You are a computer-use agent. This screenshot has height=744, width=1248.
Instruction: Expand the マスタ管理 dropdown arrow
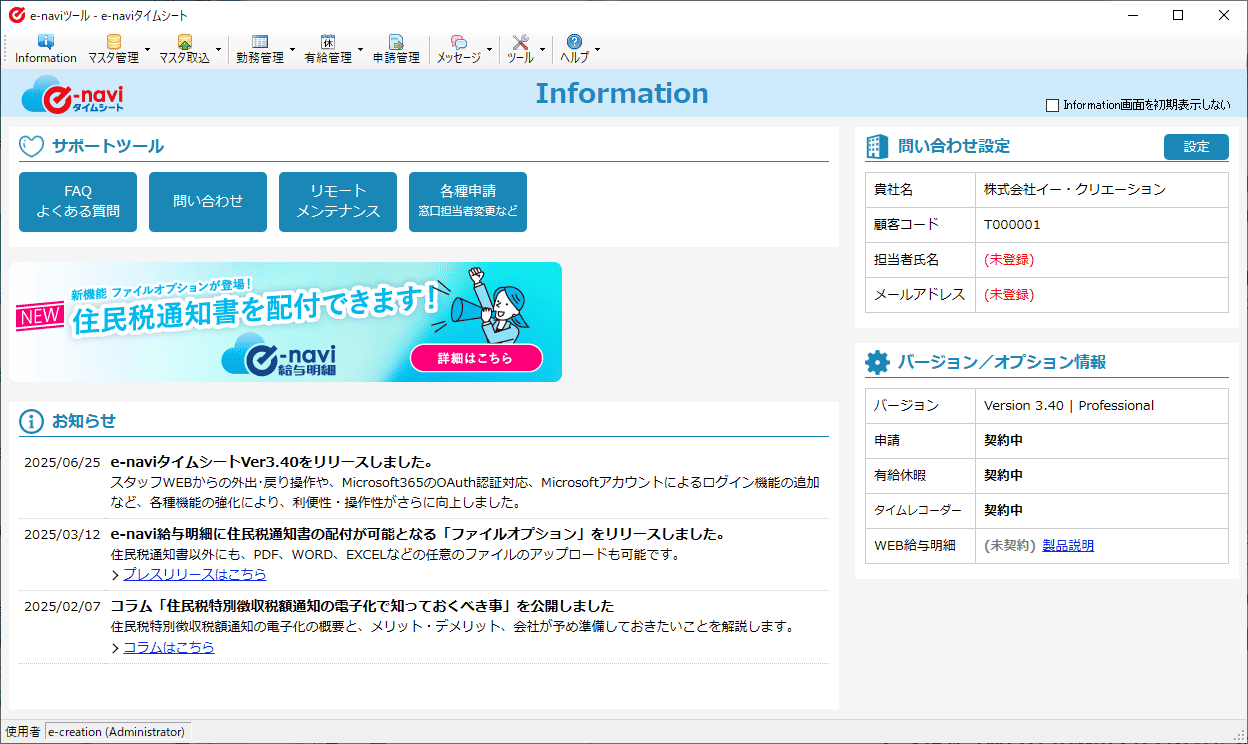[147, 48]
